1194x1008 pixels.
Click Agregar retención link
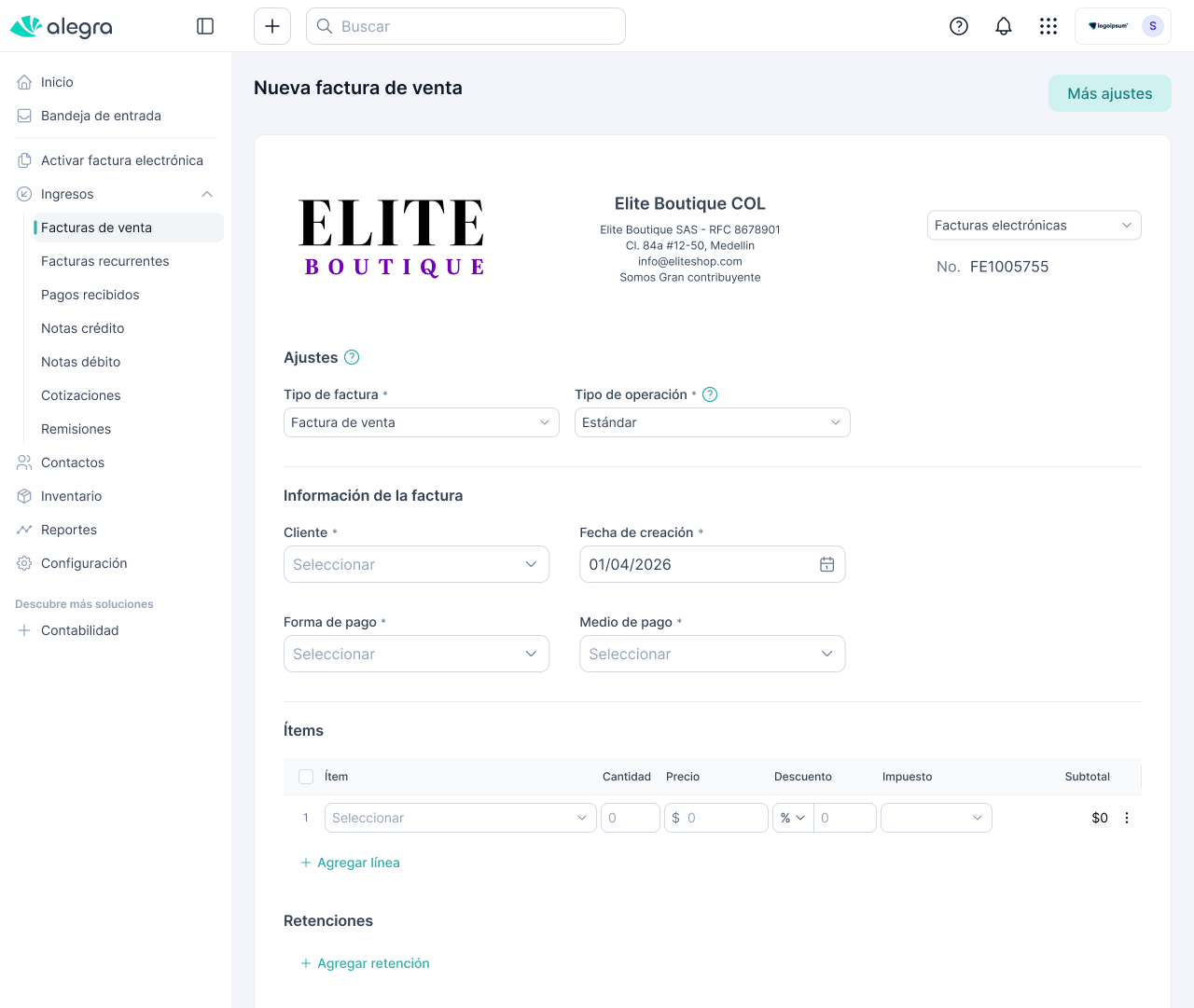pos(365,963)
